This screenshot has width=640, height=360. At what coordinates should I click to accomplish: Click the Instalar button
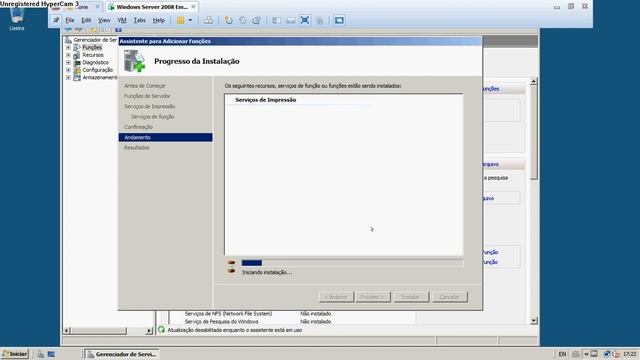click(x=411, y=297)
